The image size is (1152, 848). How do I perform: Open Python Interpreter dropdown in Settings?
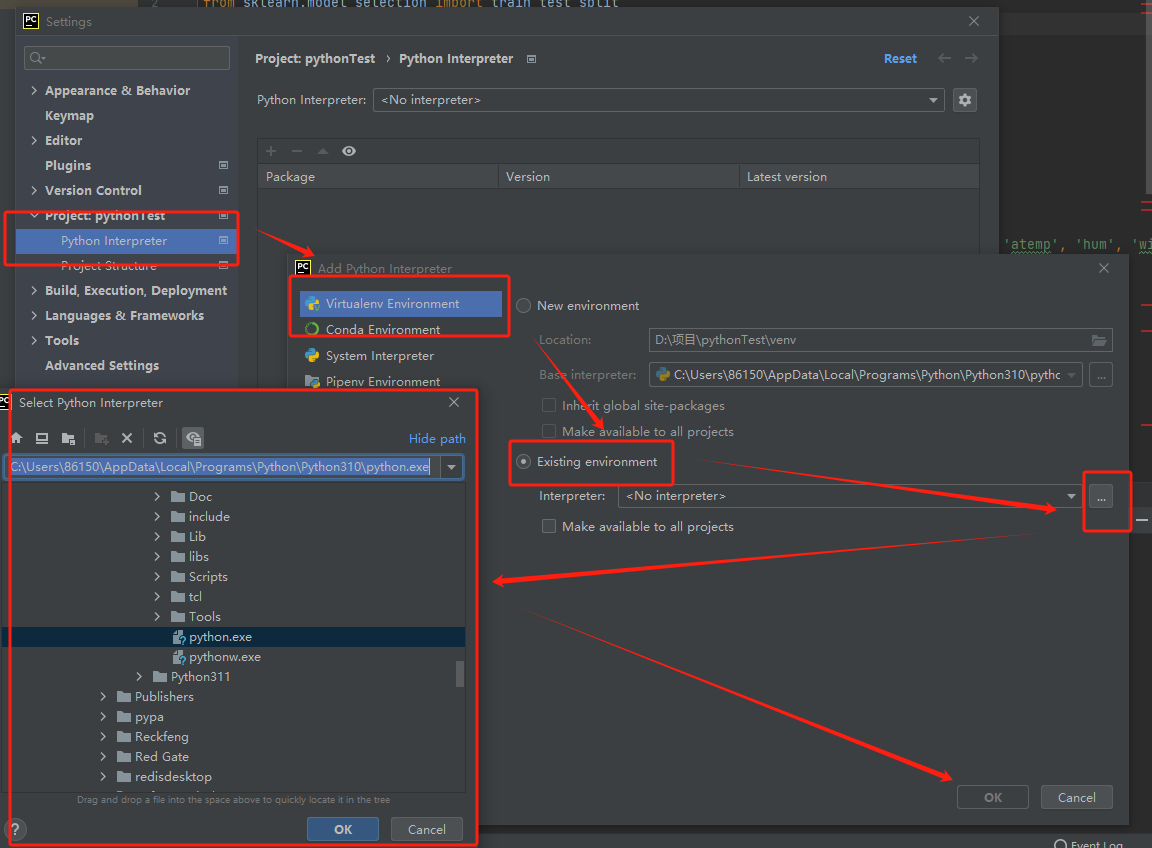coord(659,100)
